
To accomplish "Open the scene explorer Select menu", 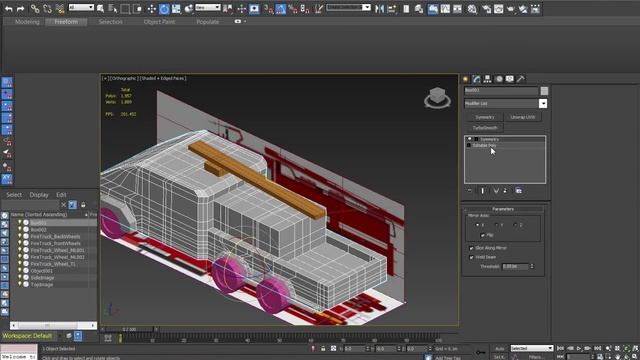I will click(x=14, y=195).
